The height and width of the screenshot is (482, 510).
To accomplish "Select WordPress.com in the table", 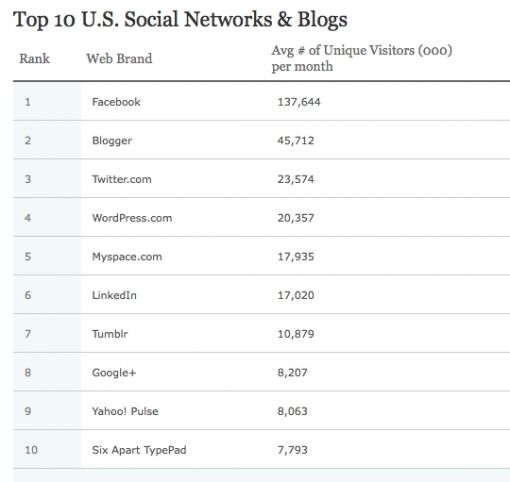I will coord(132,218).
